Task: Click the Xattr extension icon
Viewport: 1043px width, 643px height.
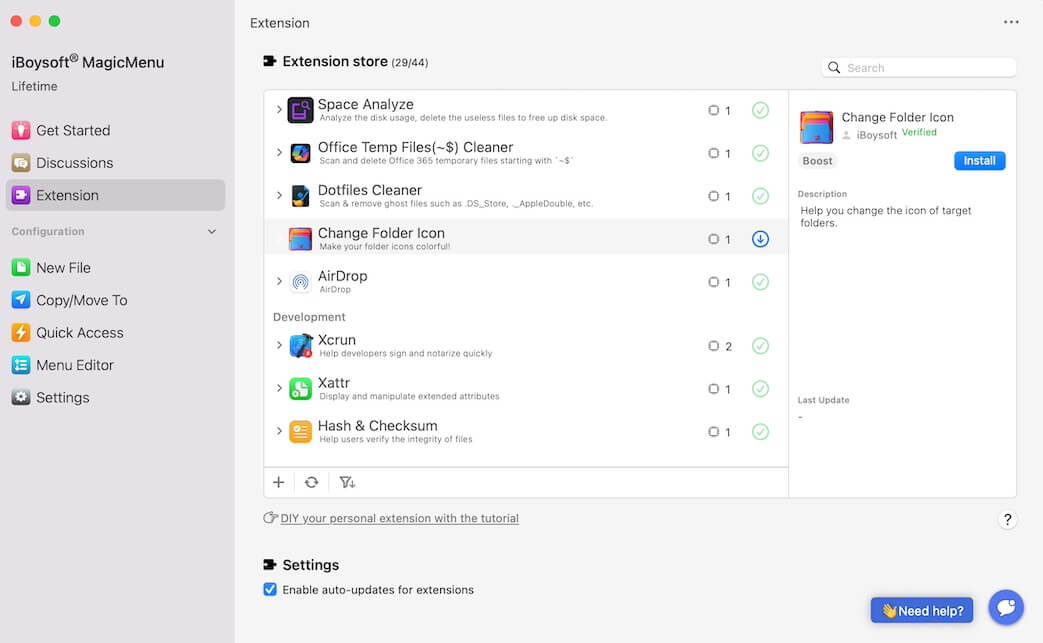Action: [301, 388]
